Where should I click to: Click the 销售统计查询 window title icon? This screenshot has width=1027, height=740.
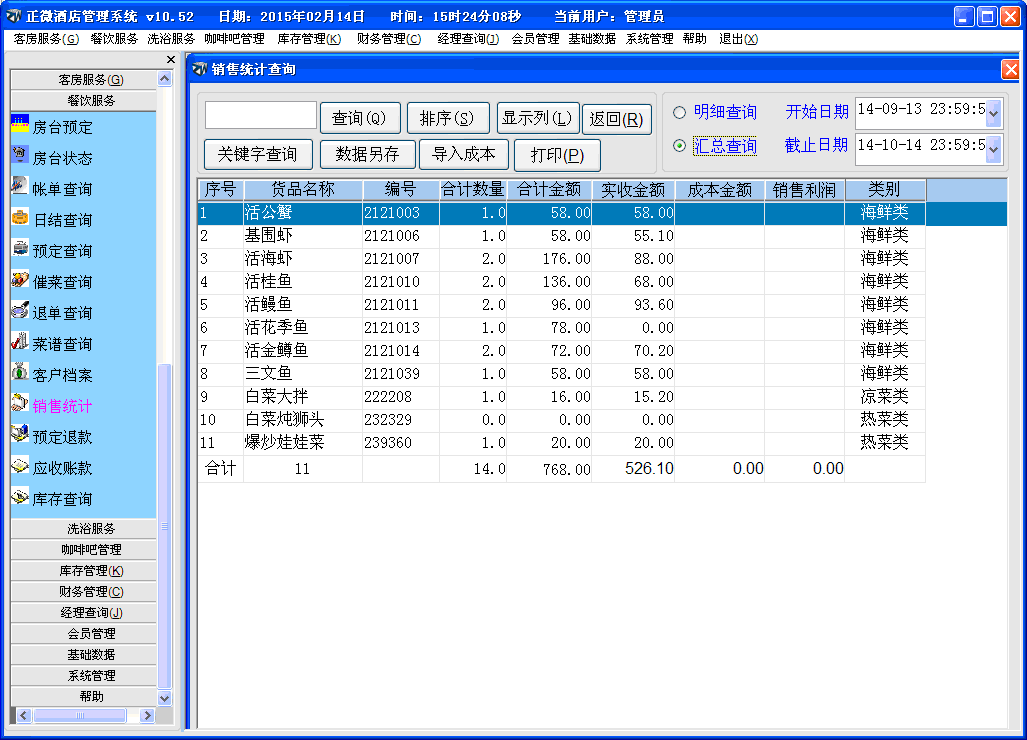[200, 69]
